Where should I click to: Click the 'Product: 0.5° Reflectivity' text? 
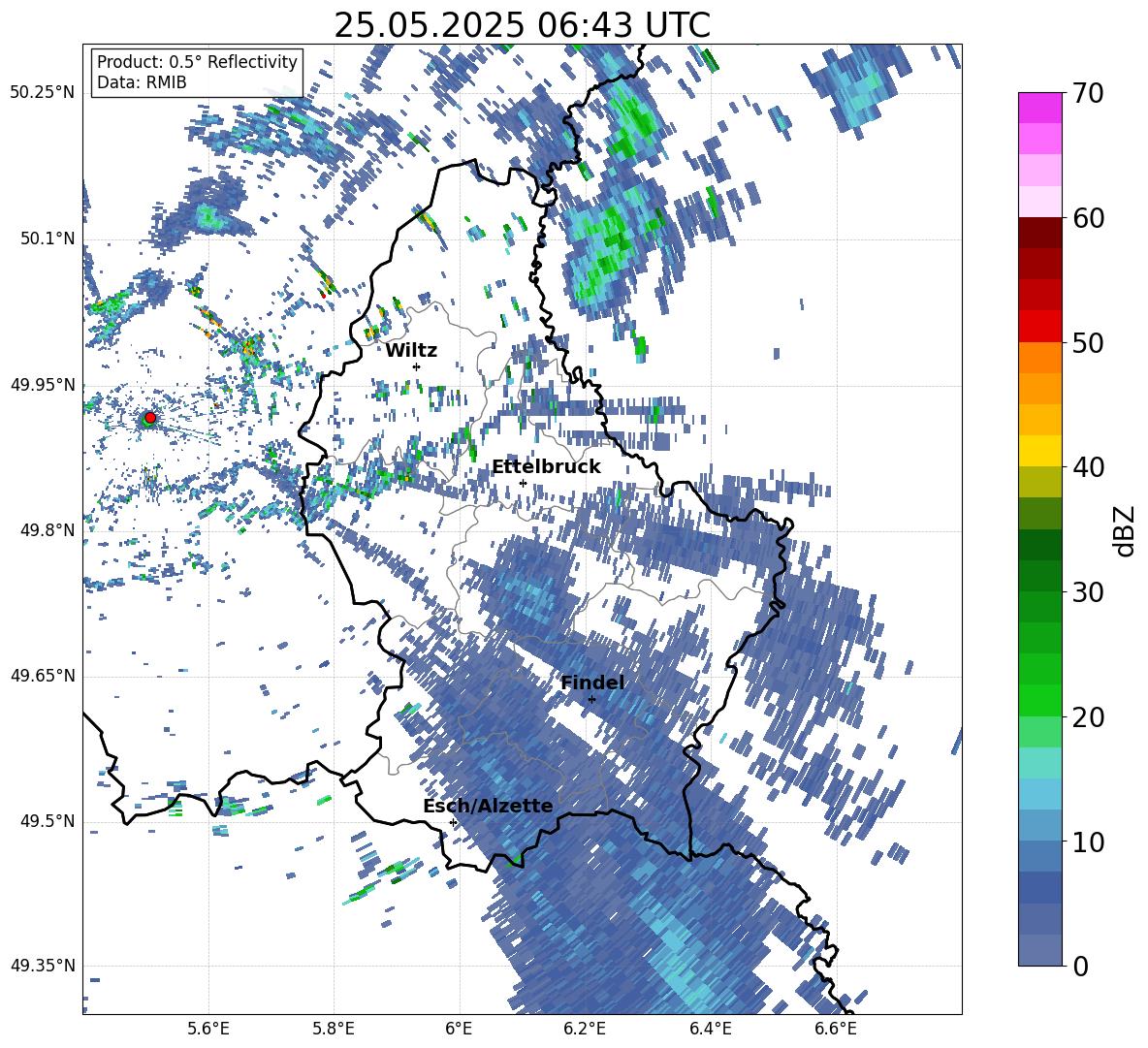click(x=197, y=62)
